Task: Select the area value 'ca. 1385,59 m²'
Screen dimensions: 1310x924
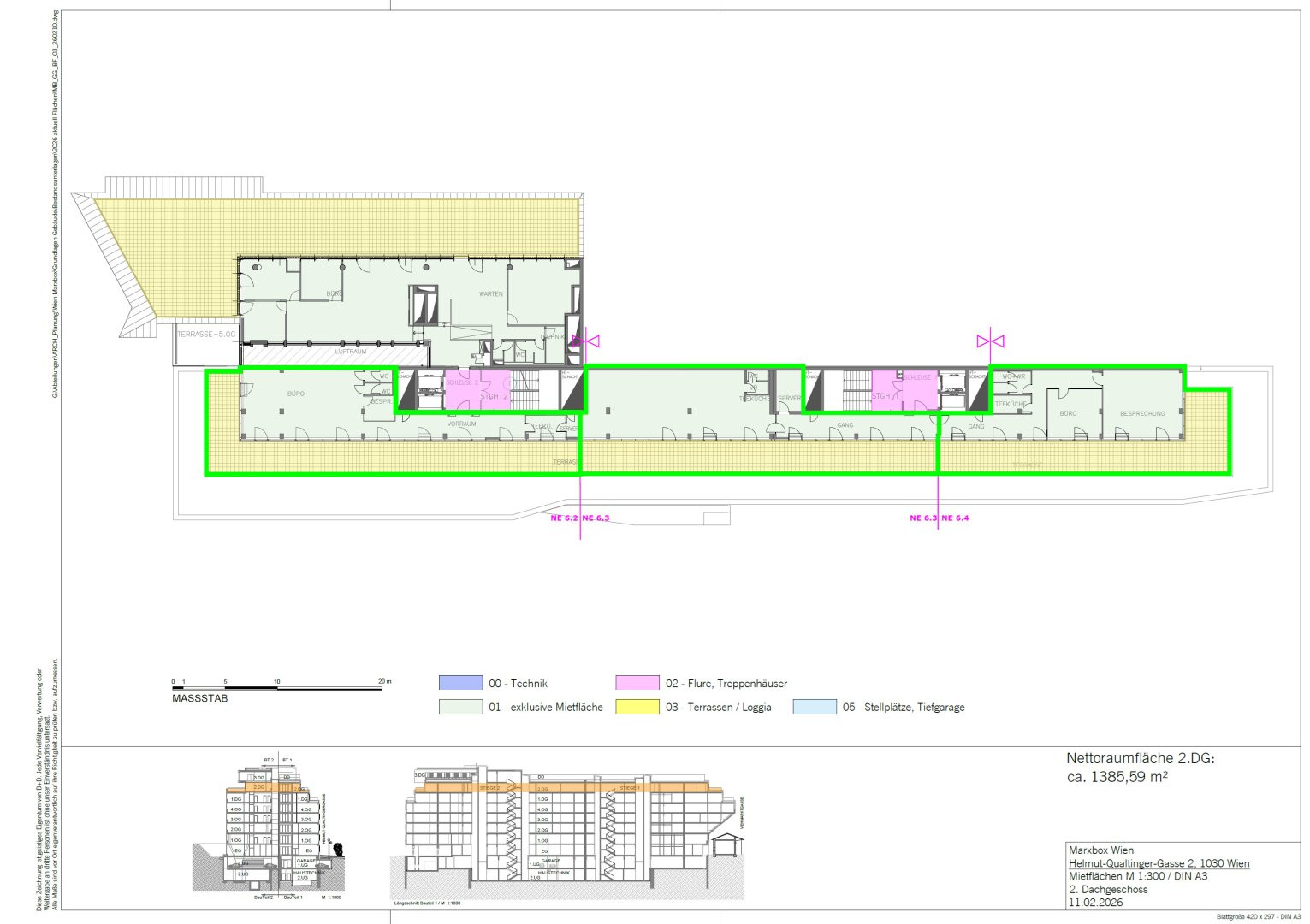Action: (1117, 778)
